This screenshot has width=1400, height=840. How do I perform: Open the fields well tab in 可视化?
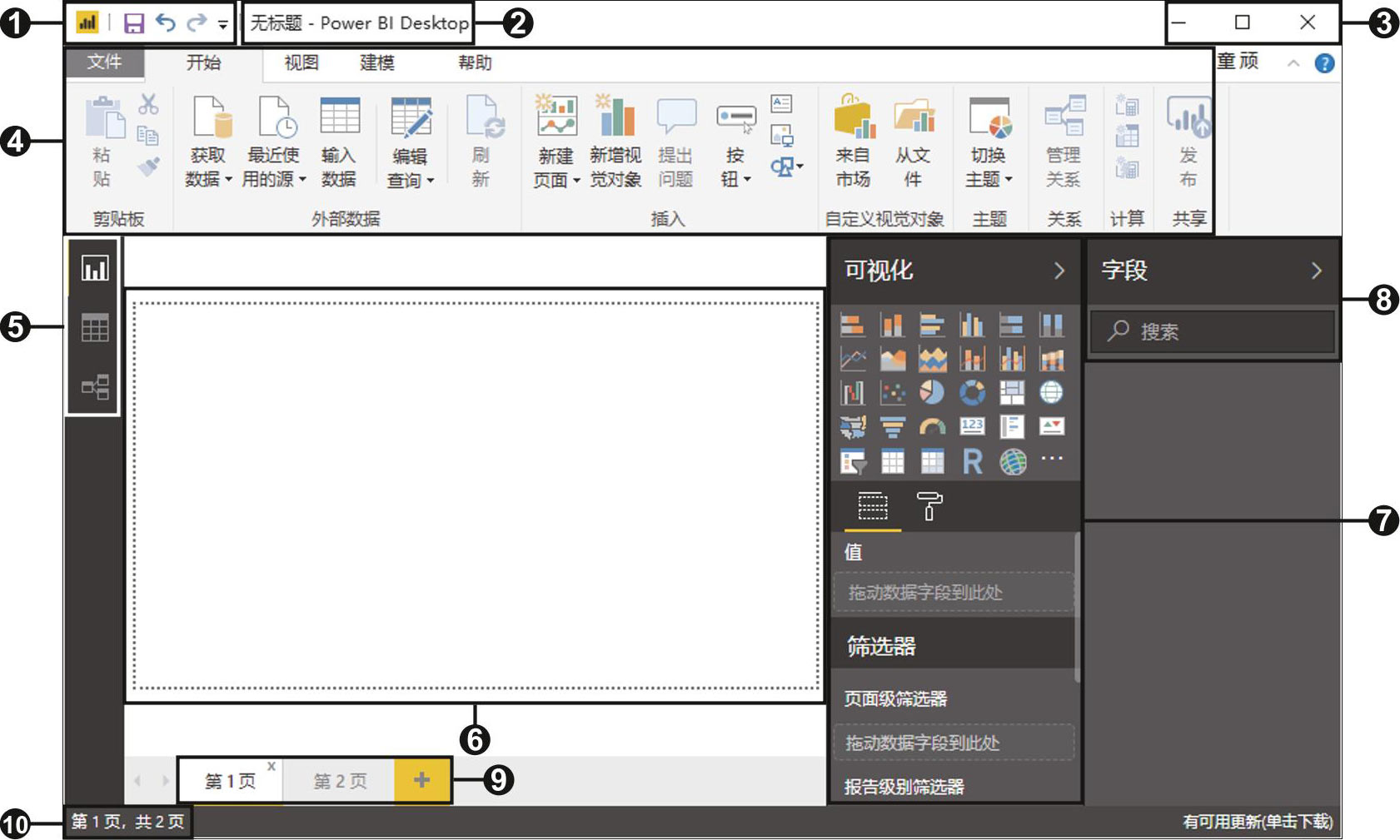coord(873,506)
